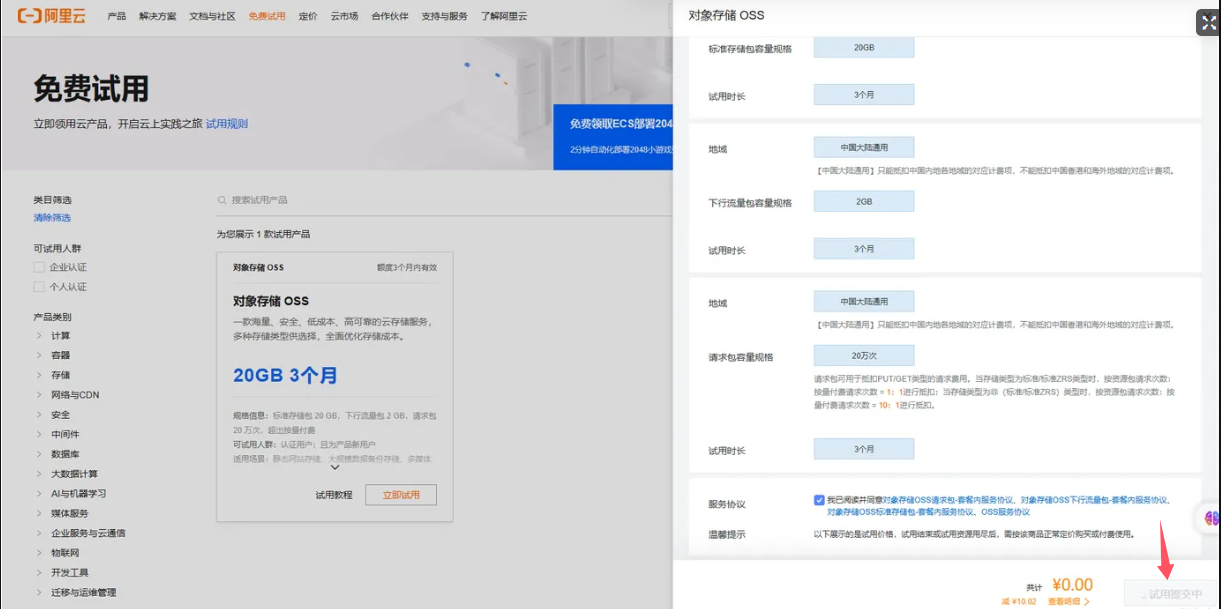Open the 合作伙伴 nav item

point(390,17)
